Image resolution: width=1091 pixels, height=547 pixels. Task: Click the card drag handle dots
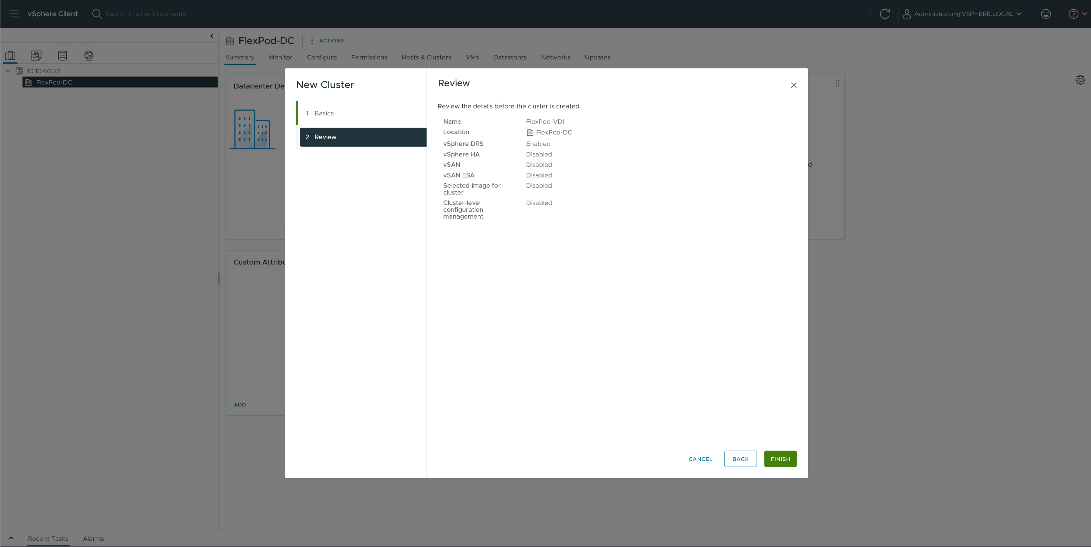click(837, 83)
